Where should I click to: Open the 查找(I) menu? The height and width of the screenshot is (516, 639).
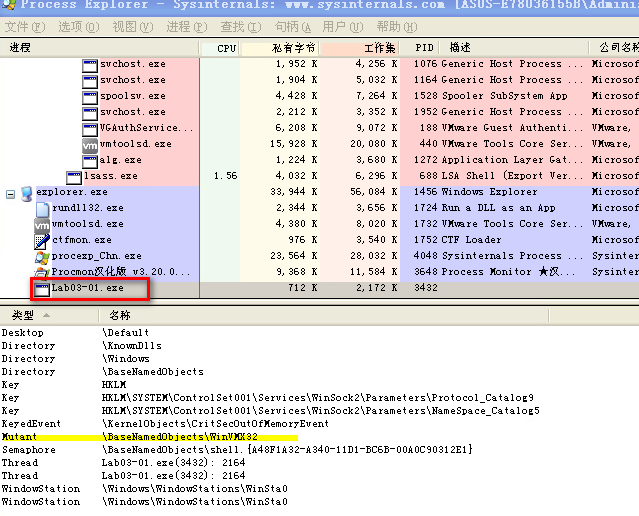240,27
